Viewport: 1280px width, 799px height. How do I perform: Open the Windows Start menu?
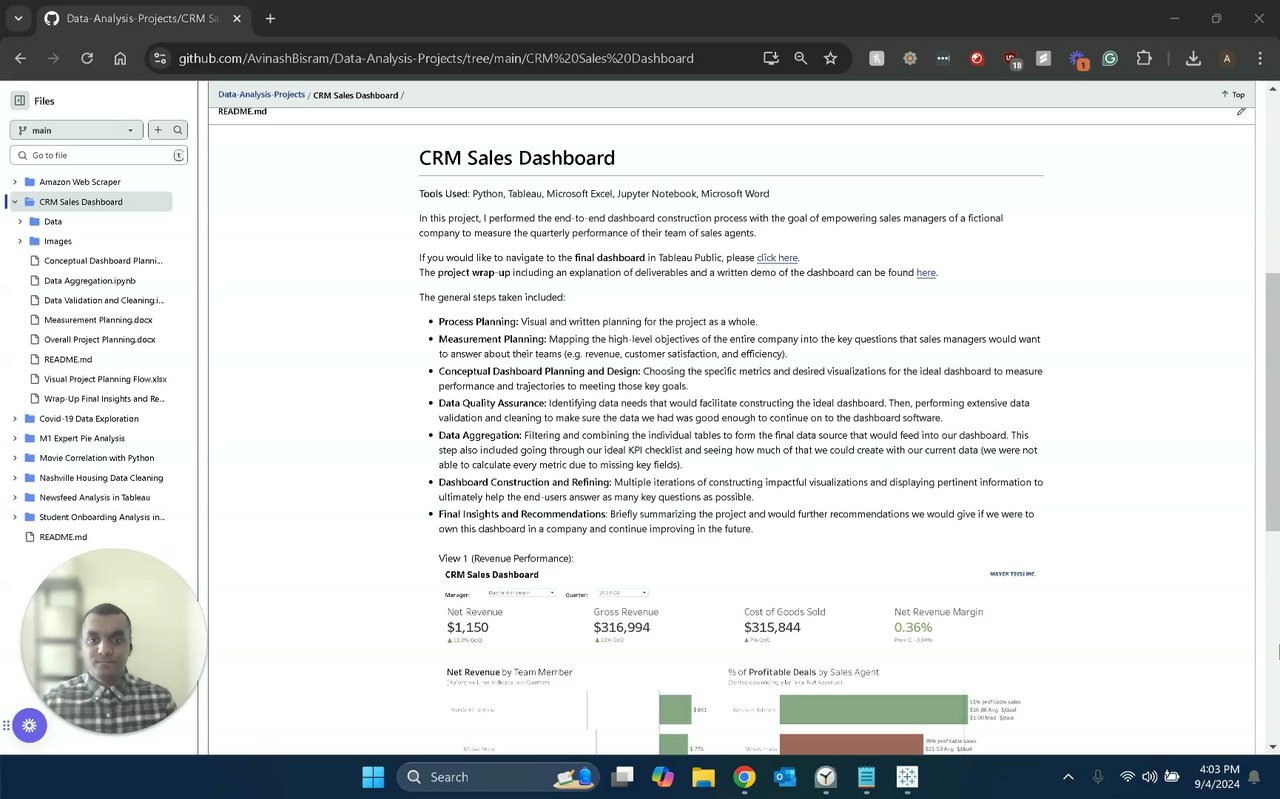pos(373,777)
